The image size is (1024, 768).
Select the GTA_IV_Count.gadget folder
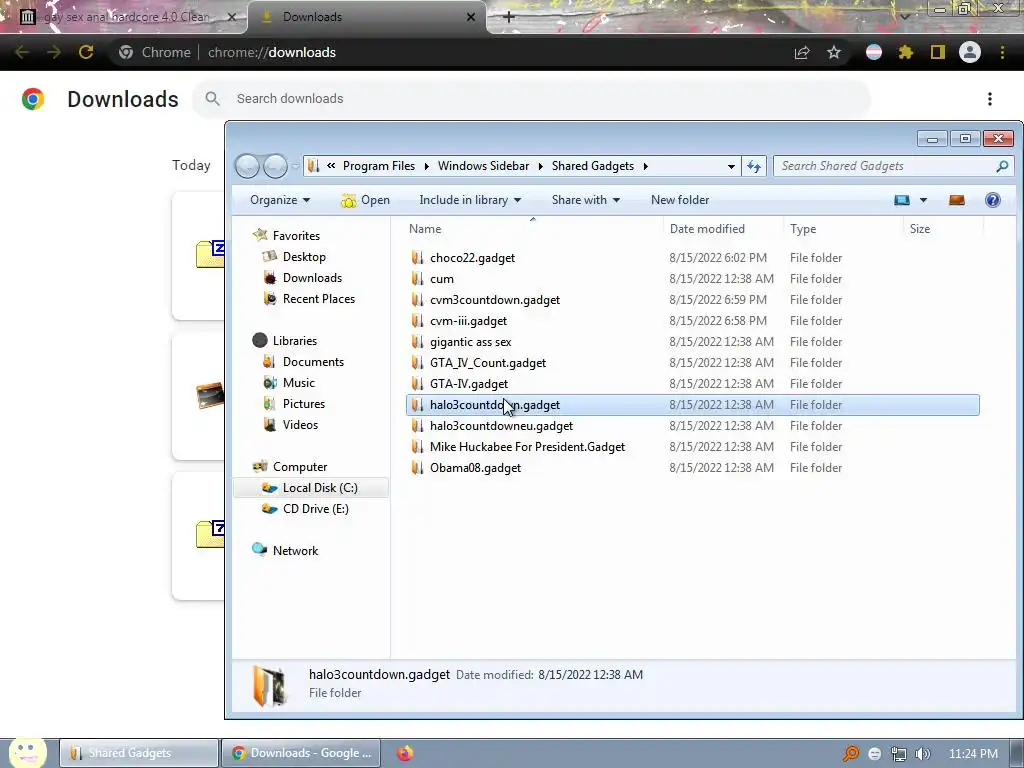tap(488, 362)
